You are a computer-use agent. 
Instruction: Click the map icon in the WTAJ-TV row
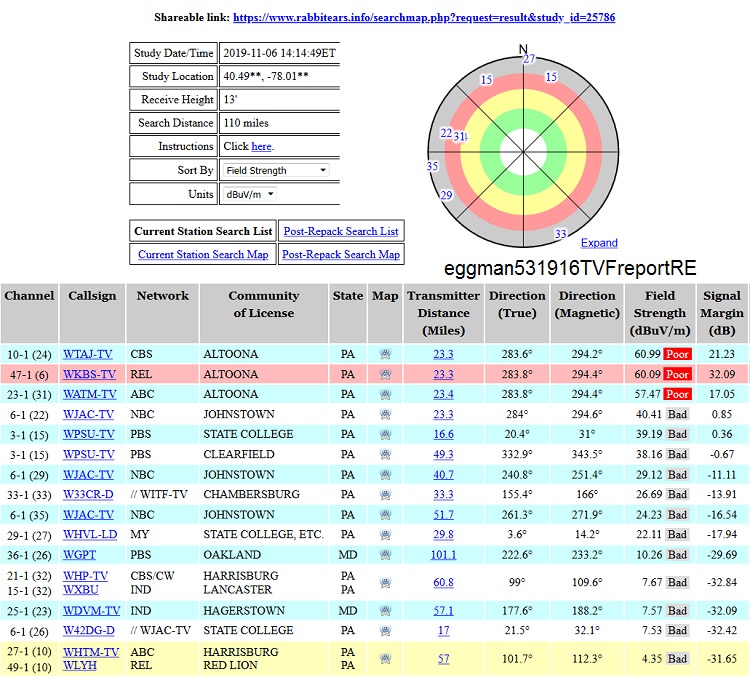click(384, 354)
